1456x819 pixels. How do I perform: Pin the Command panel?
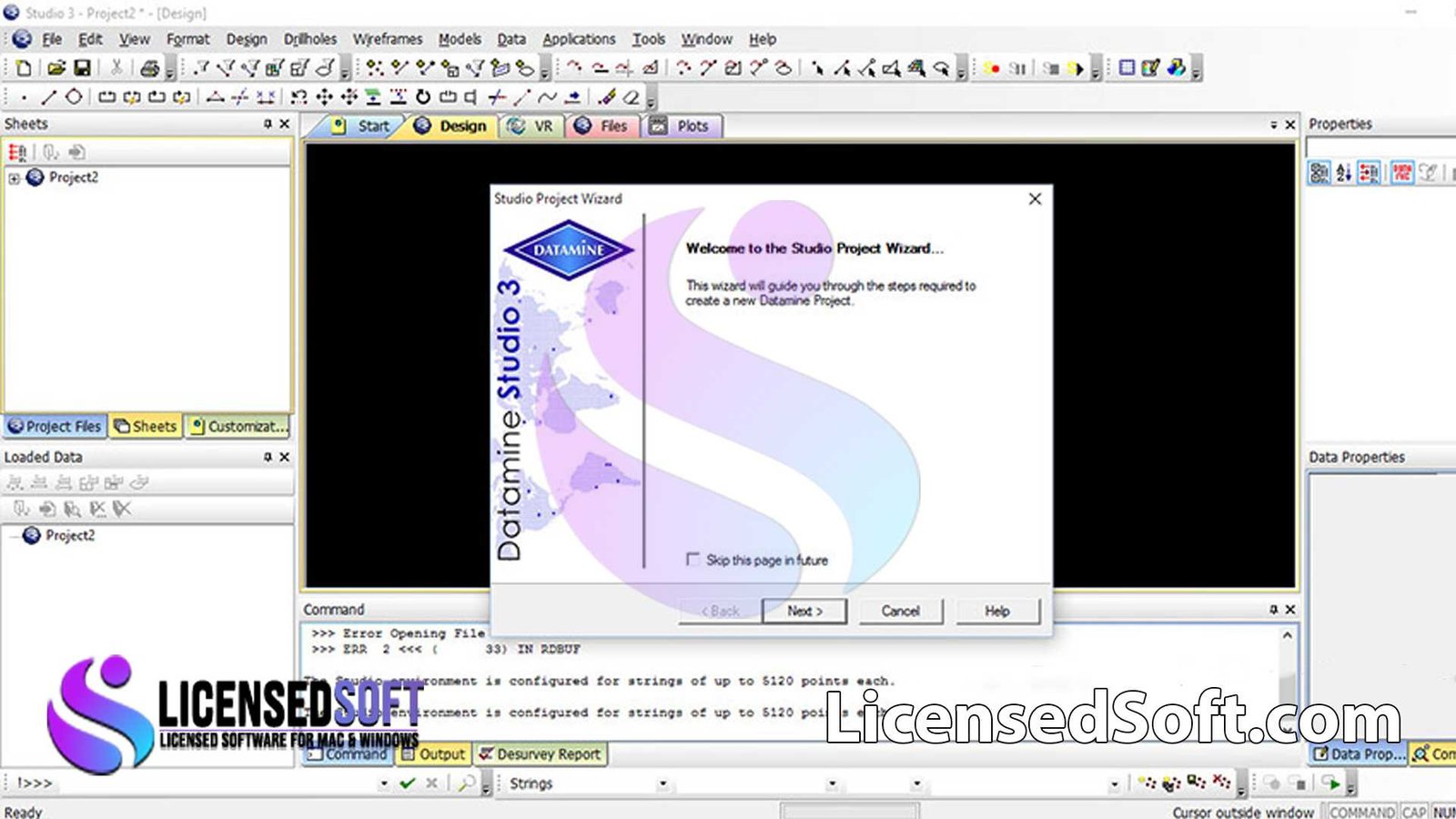1274,610
